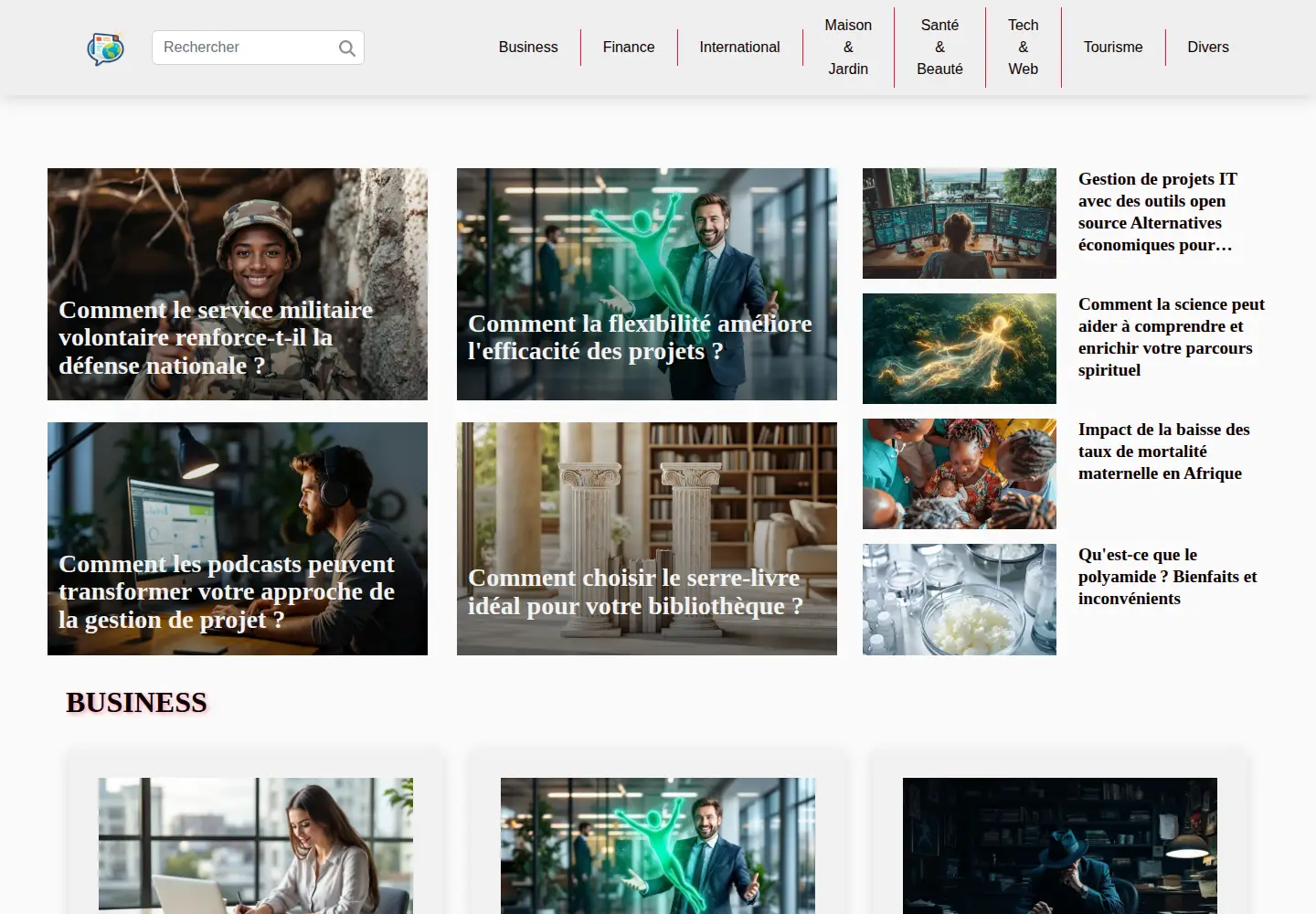Open Business card with green glowing figure
The height and width of the screenshot is (914, 1316).
658,845
